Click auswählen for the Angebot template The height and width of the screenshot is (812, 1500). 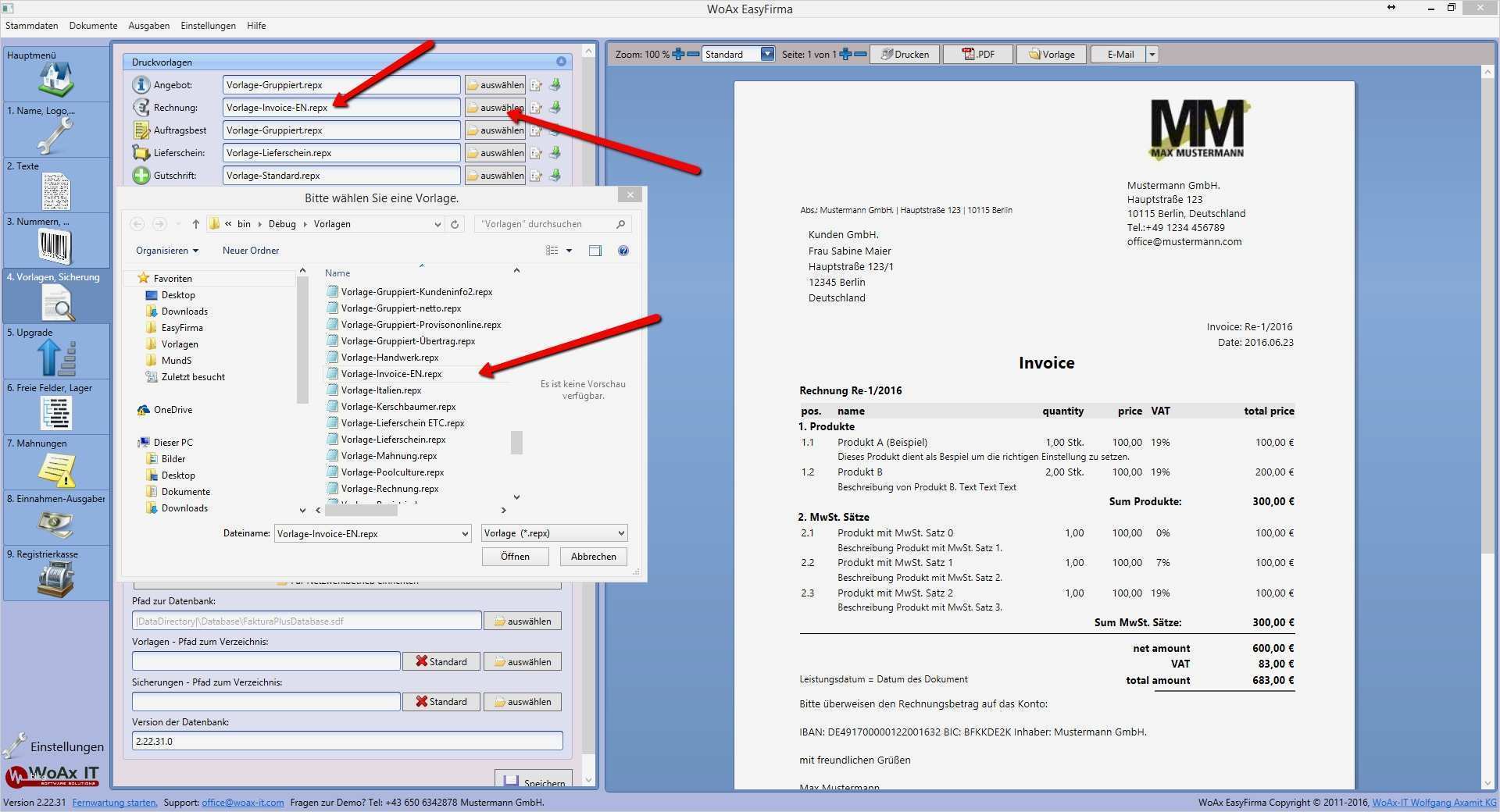(495, 85)
